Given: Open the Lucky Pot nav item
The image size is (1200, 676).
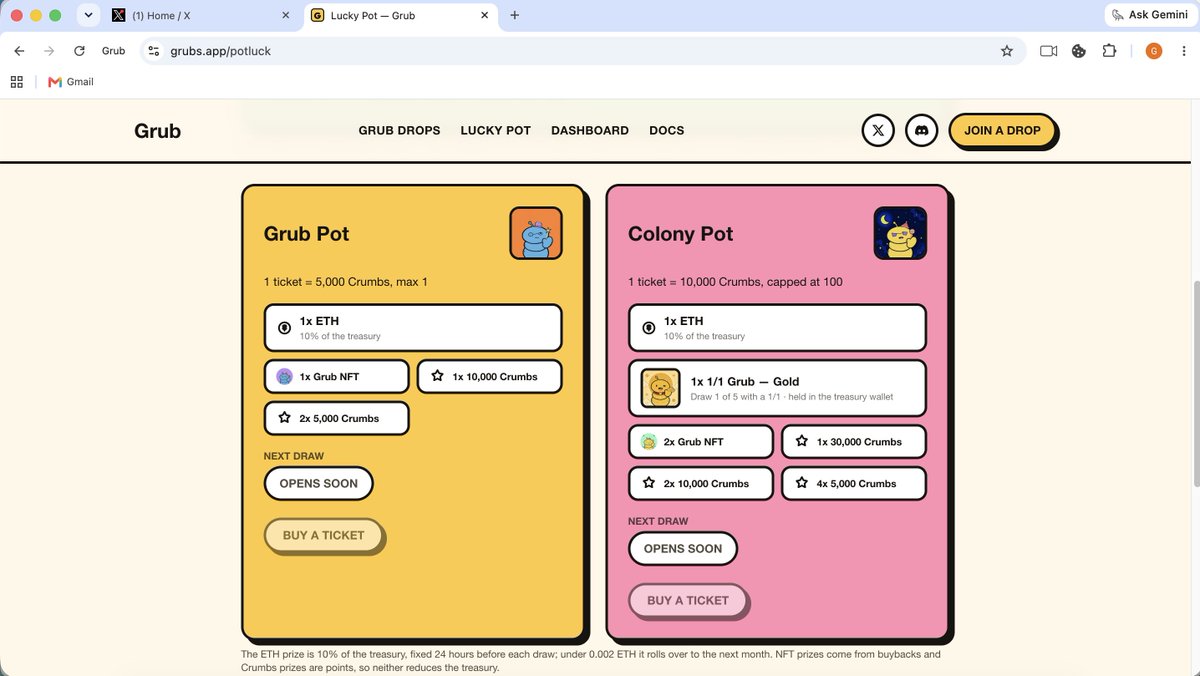Looking at the screenshot, I should coord(495,130).
